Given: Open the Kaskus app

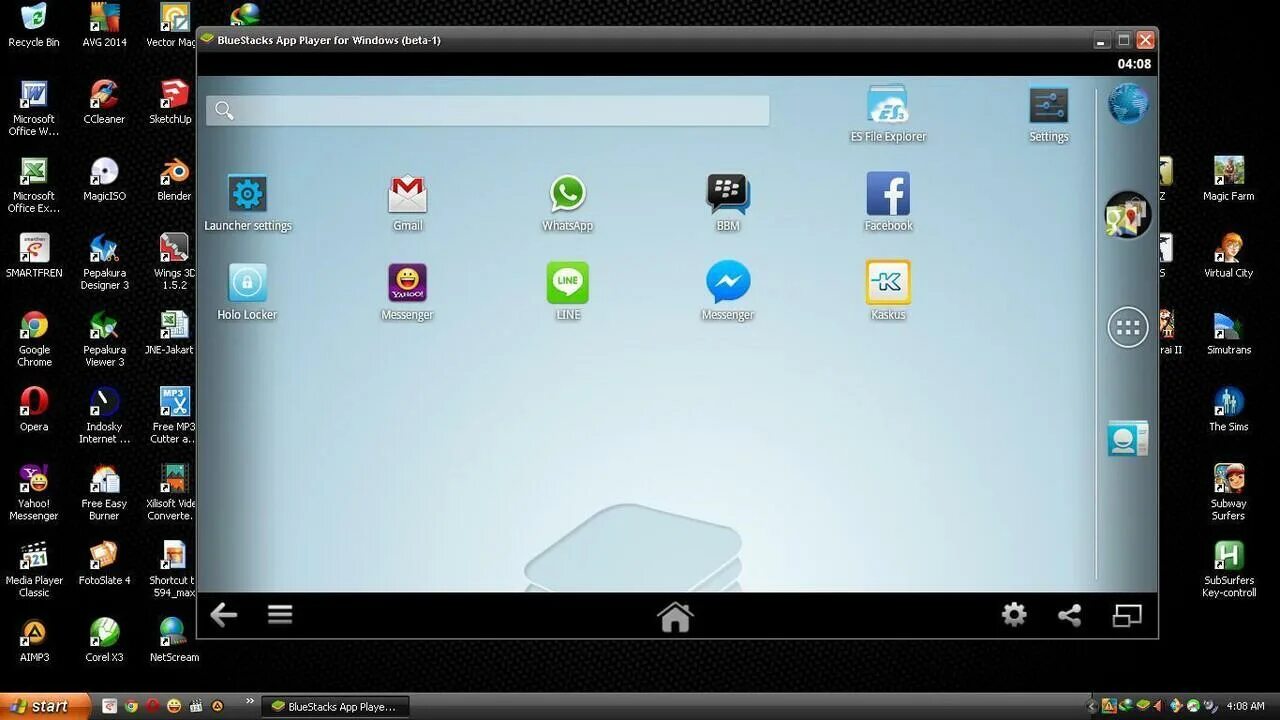Looking at the screenshot, I should (888, 282).
